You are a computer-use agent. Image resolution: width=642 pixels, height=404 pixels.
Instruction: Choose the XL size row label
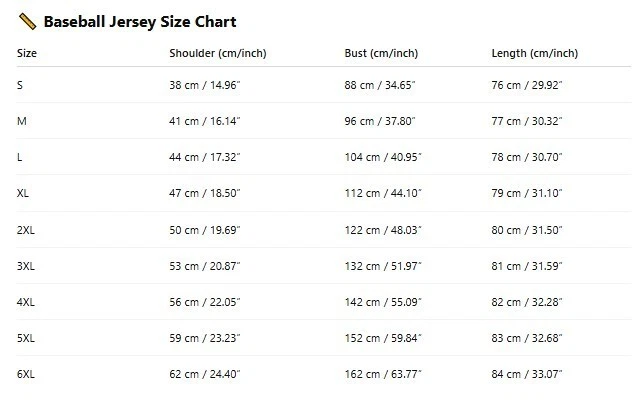(x=23, y=193)
